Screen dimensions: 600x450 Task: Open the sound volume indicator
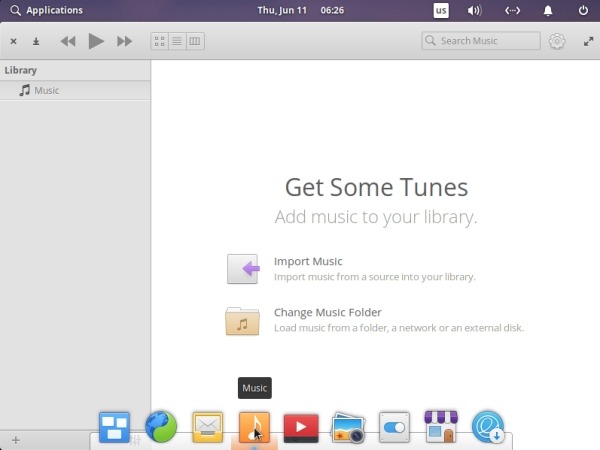[475, 10]
